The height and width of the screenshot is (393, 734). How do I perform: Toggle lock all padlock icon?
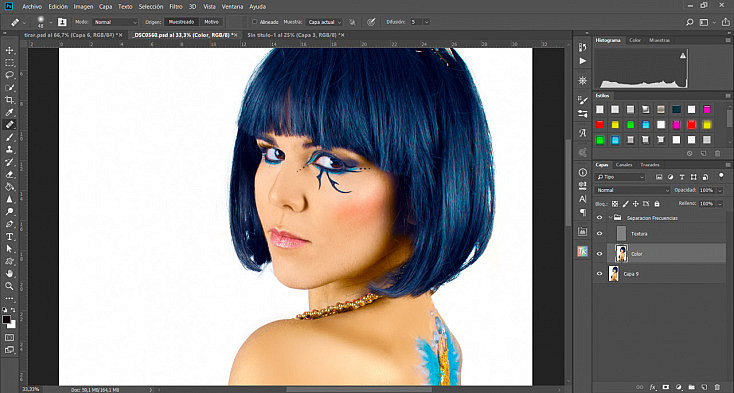pos(657,204)
